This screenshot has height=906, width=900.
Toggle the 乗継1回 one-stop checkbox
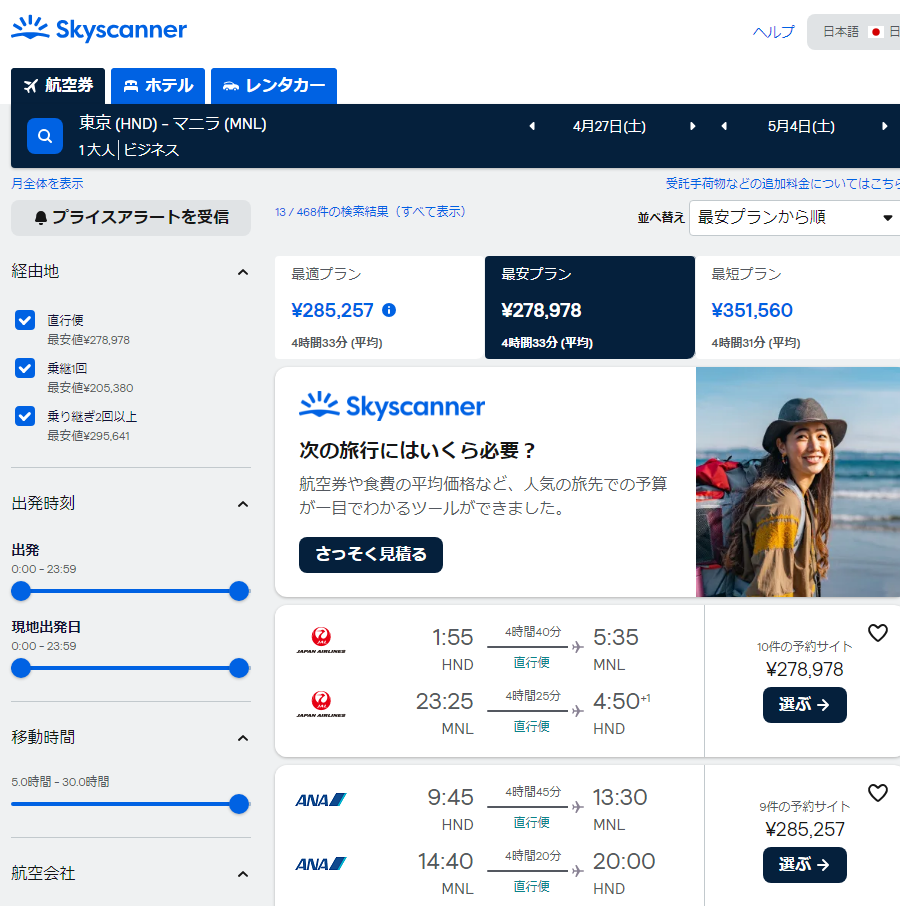tap(25, 368)
